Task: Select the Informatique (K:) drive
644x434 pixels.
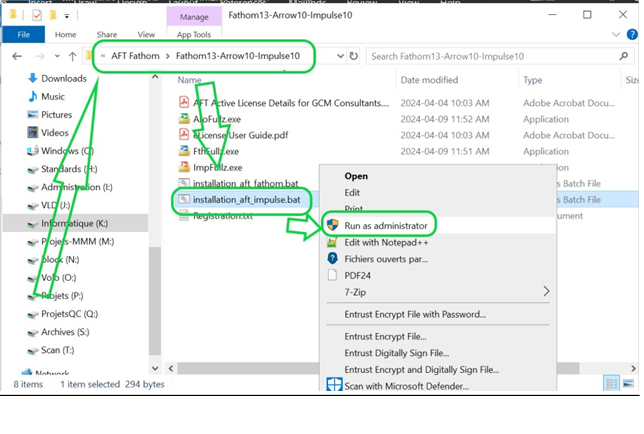Action: [x=75, y=223]
